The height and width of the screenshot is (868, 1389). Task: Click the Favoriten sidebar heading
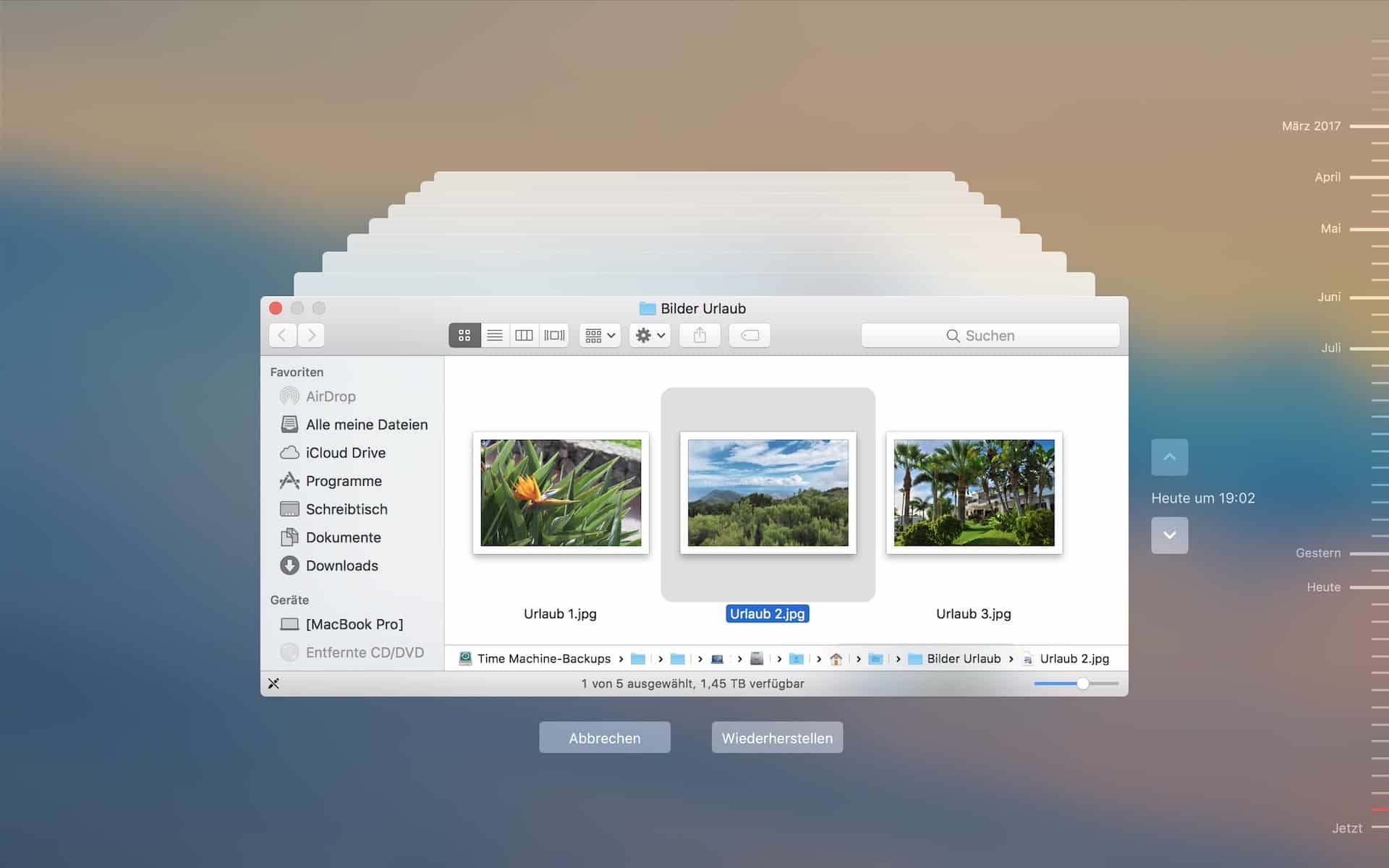297,372
